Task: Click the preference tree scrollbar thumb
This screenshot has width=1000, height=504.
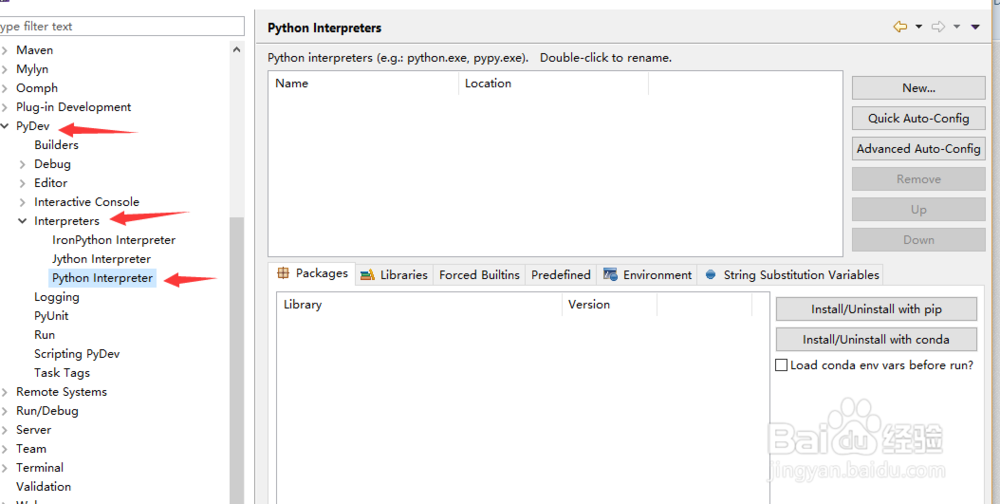Action: click(x=237, y=360)
